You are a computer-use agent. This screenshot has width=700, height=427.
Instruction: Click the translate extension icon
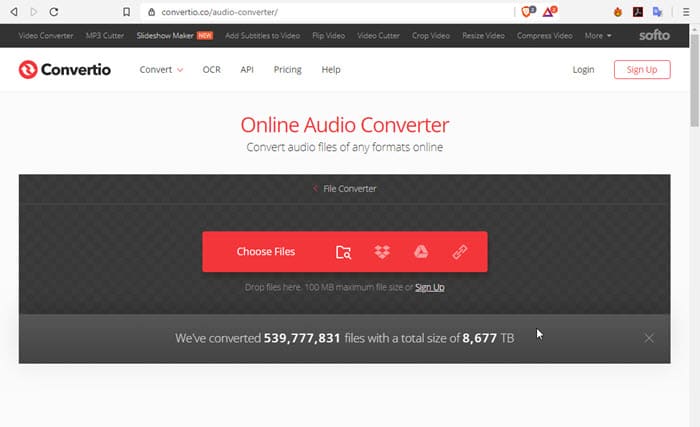click(657, 12)
